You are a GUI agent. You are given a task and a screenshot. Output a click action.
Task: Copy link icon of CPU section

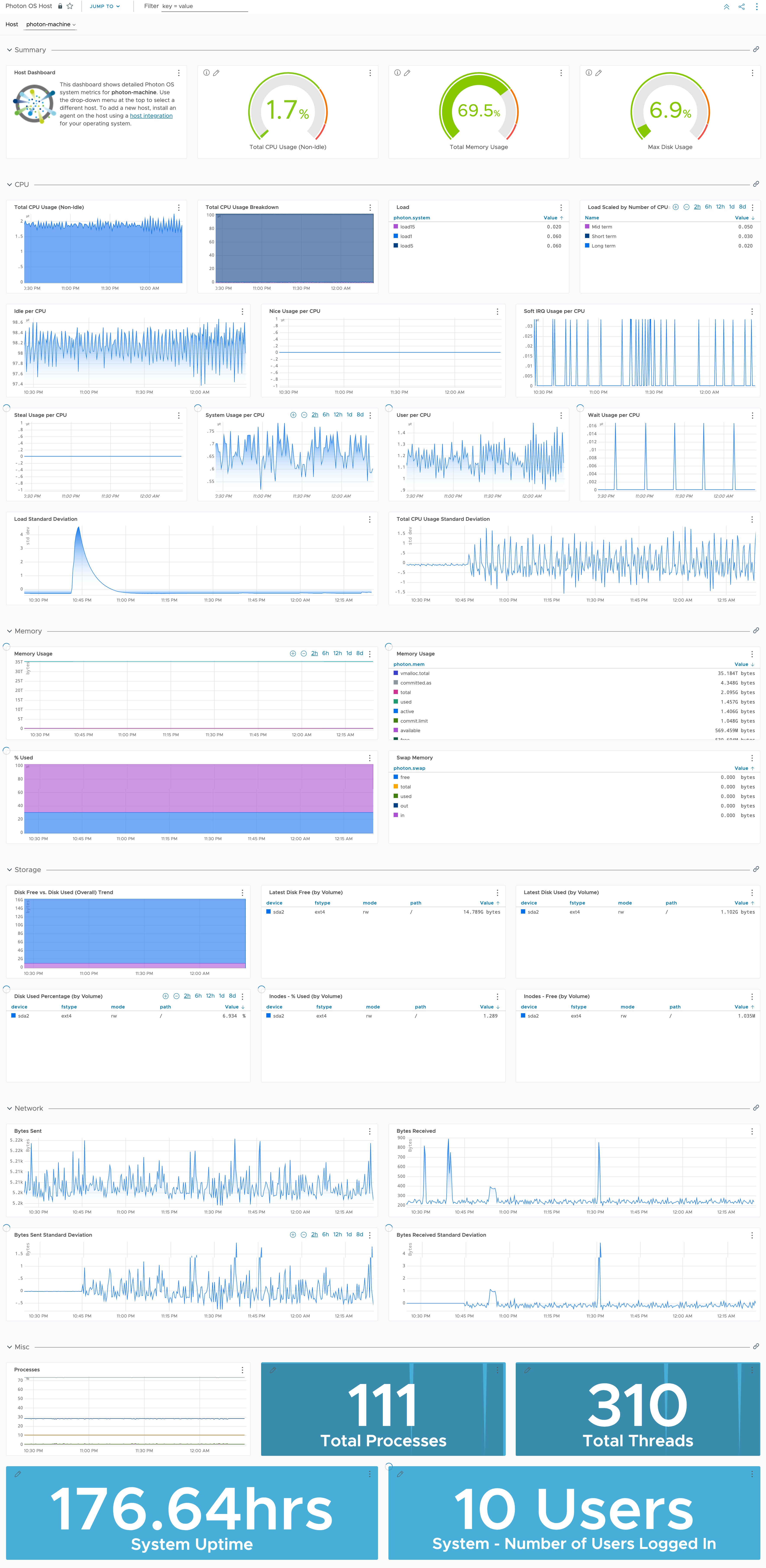[756, 184]
